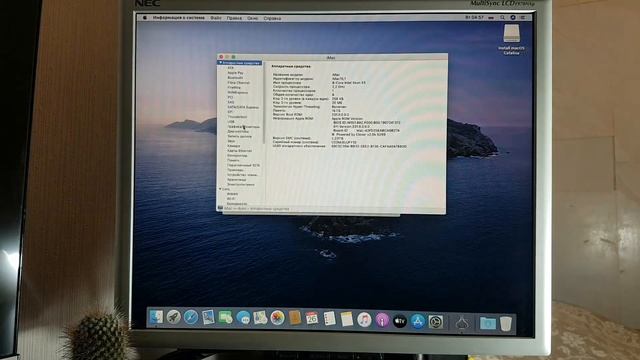Open the Файл menu
The width and height of the screenshot is (640, 360).
coord(216,18)
